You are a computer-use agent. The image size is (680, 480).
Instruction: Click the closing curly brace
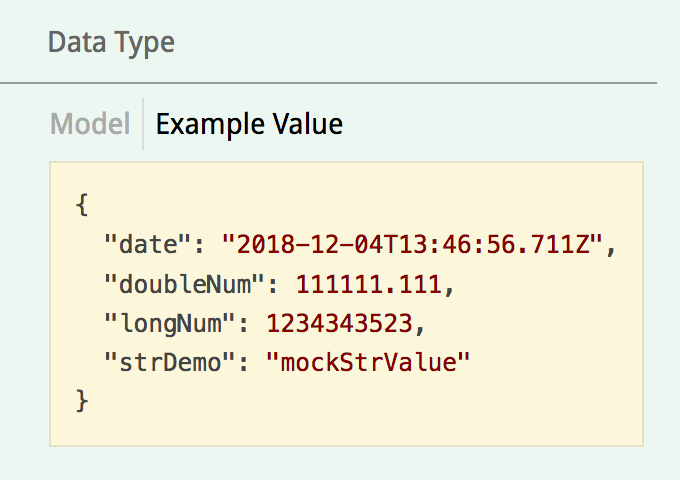point(82,401)
